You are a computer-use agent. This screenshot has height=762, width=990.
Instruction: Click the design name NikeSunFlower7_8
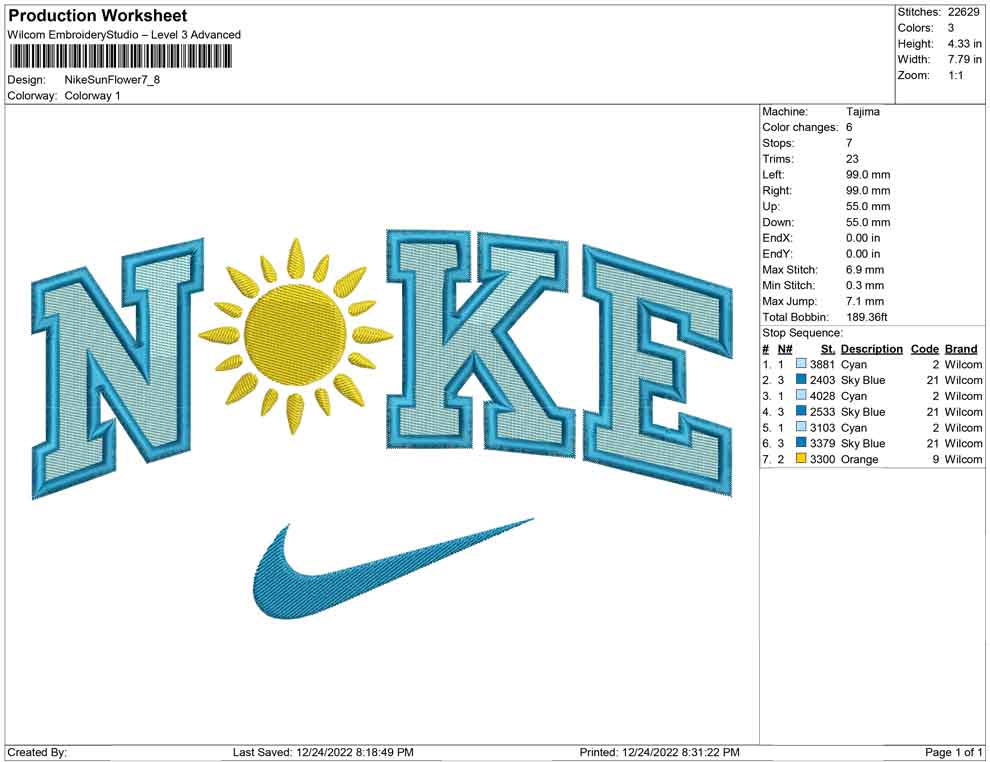(112, 80)
